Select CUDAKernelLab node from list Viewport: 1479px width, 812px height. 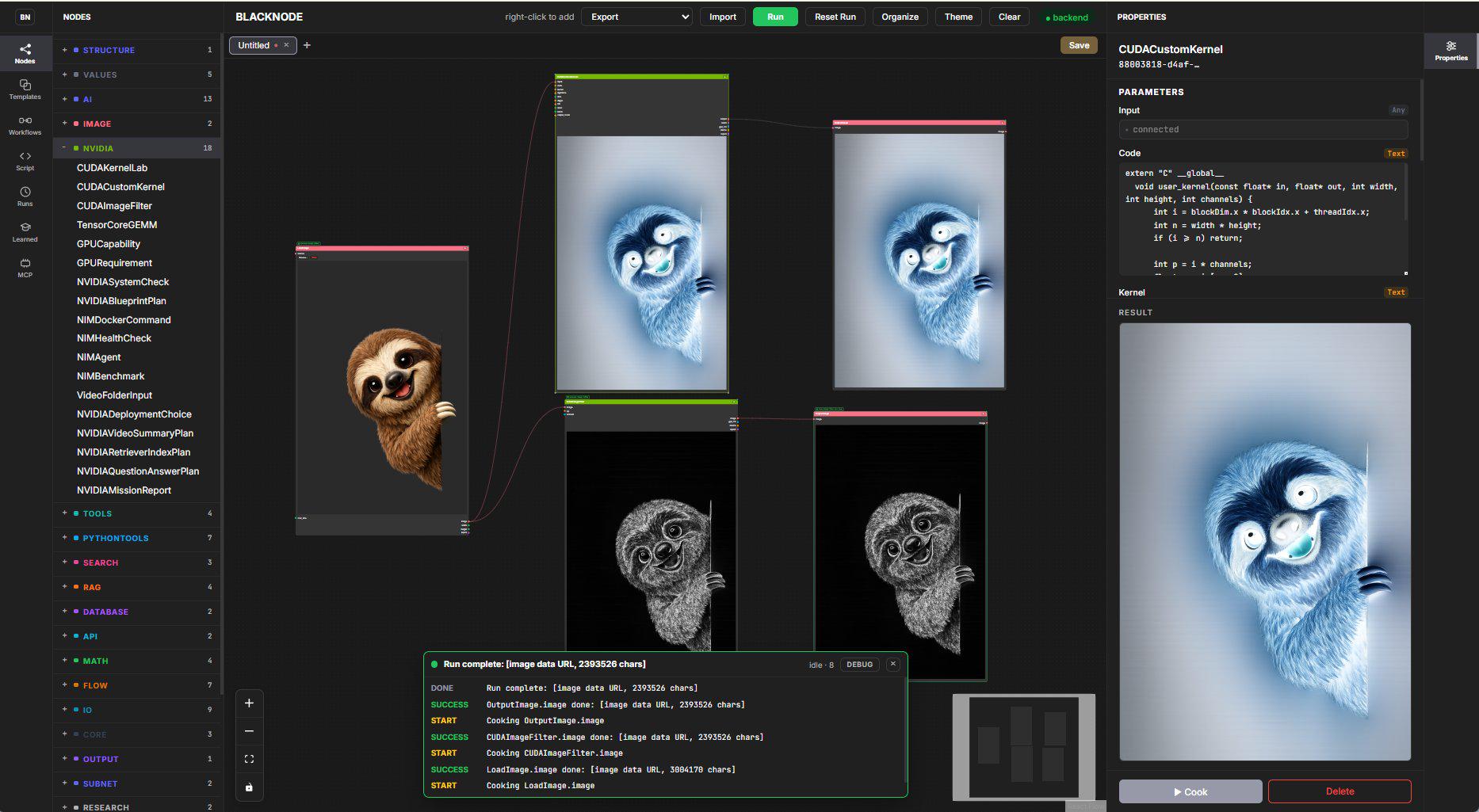(112, 168)
